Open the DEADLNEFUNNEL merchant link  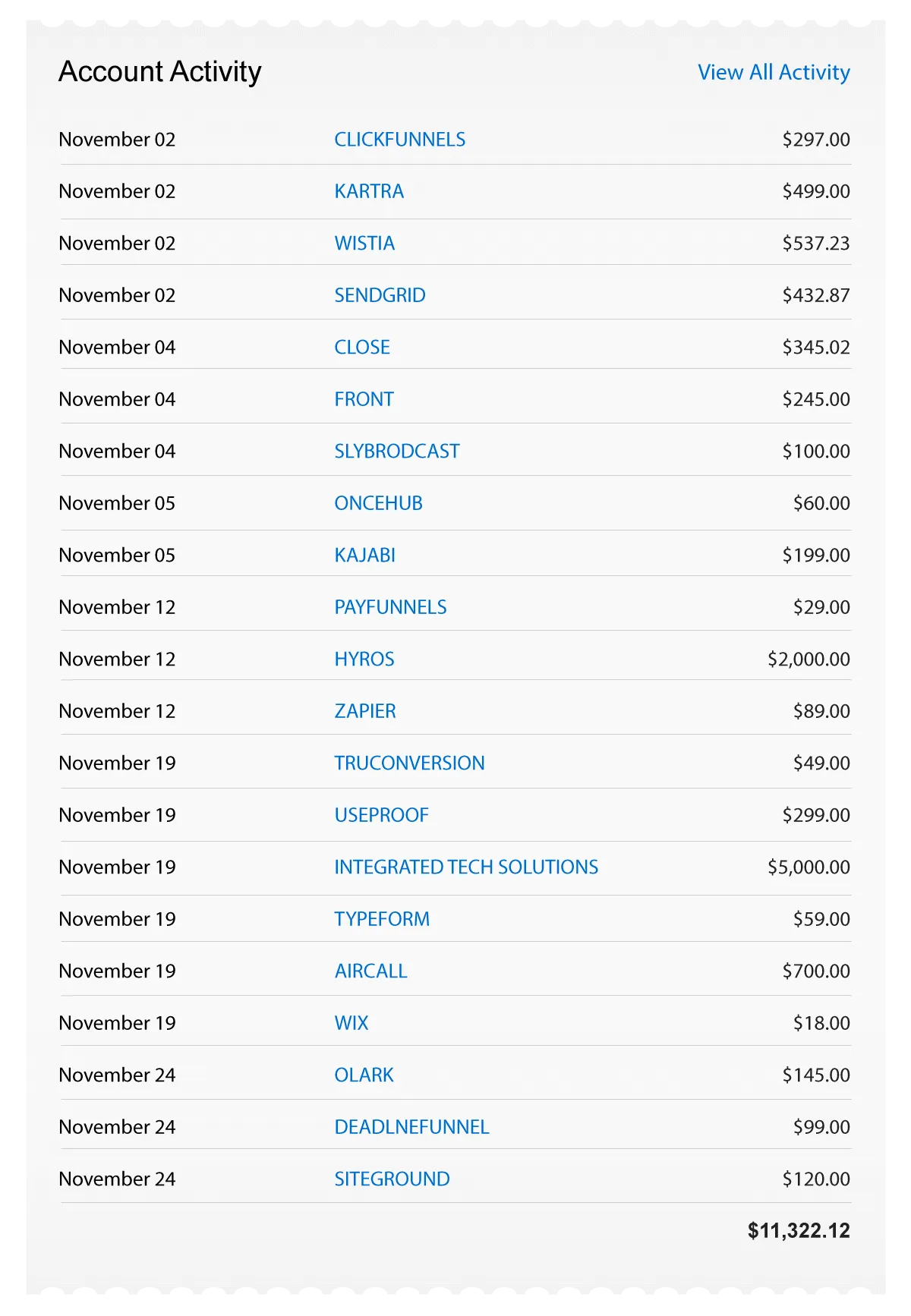411,1127
